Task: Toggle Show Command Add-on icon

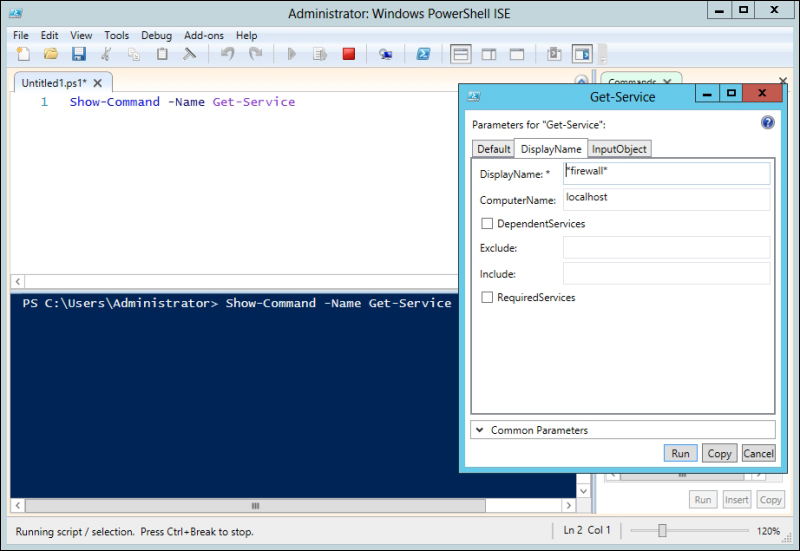Action: pyautogui.click(x=582, y=54)
